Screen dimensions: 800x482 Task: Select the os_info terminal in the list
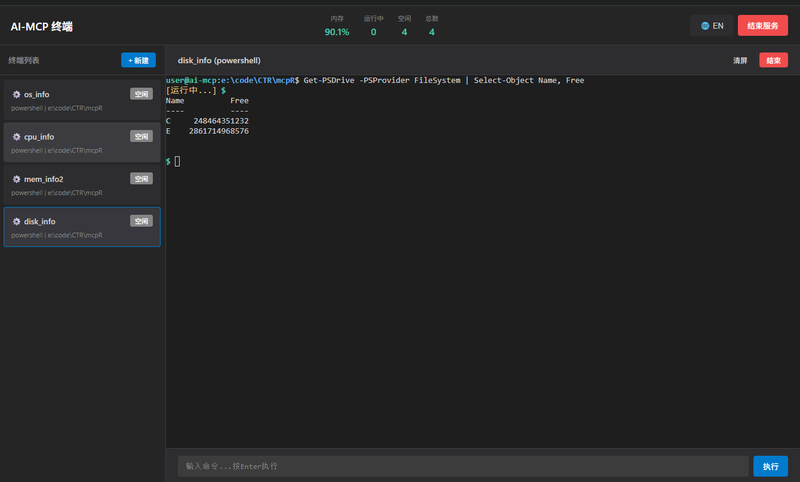click(x=70, y=101)
